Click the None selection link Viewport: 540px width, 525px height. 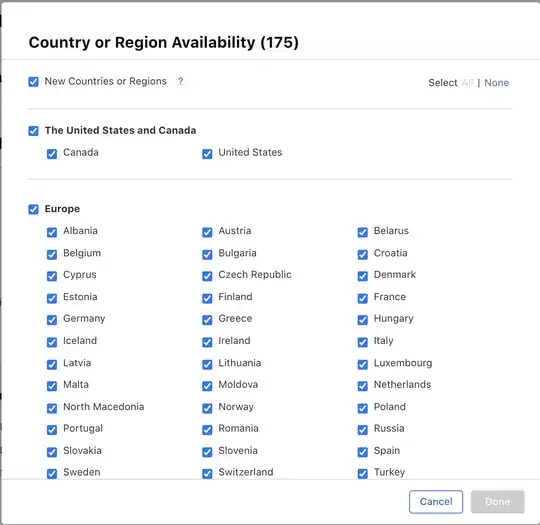[x=496, y=83]
